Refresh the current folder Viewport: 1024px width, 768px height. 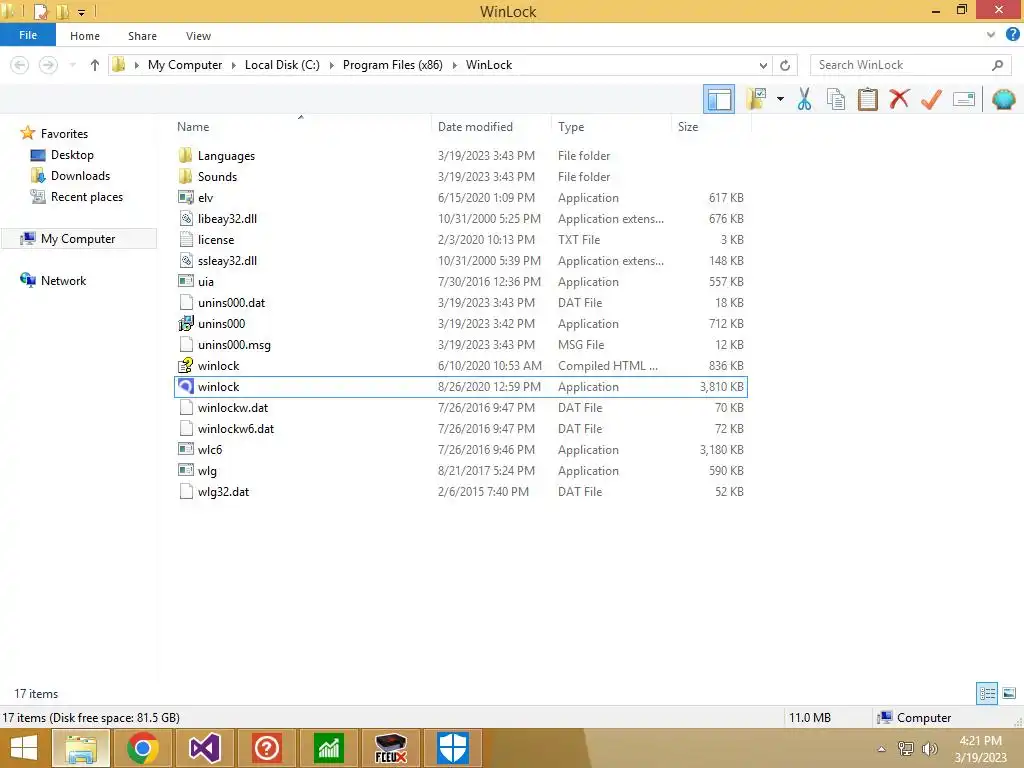tap(785, 65)
